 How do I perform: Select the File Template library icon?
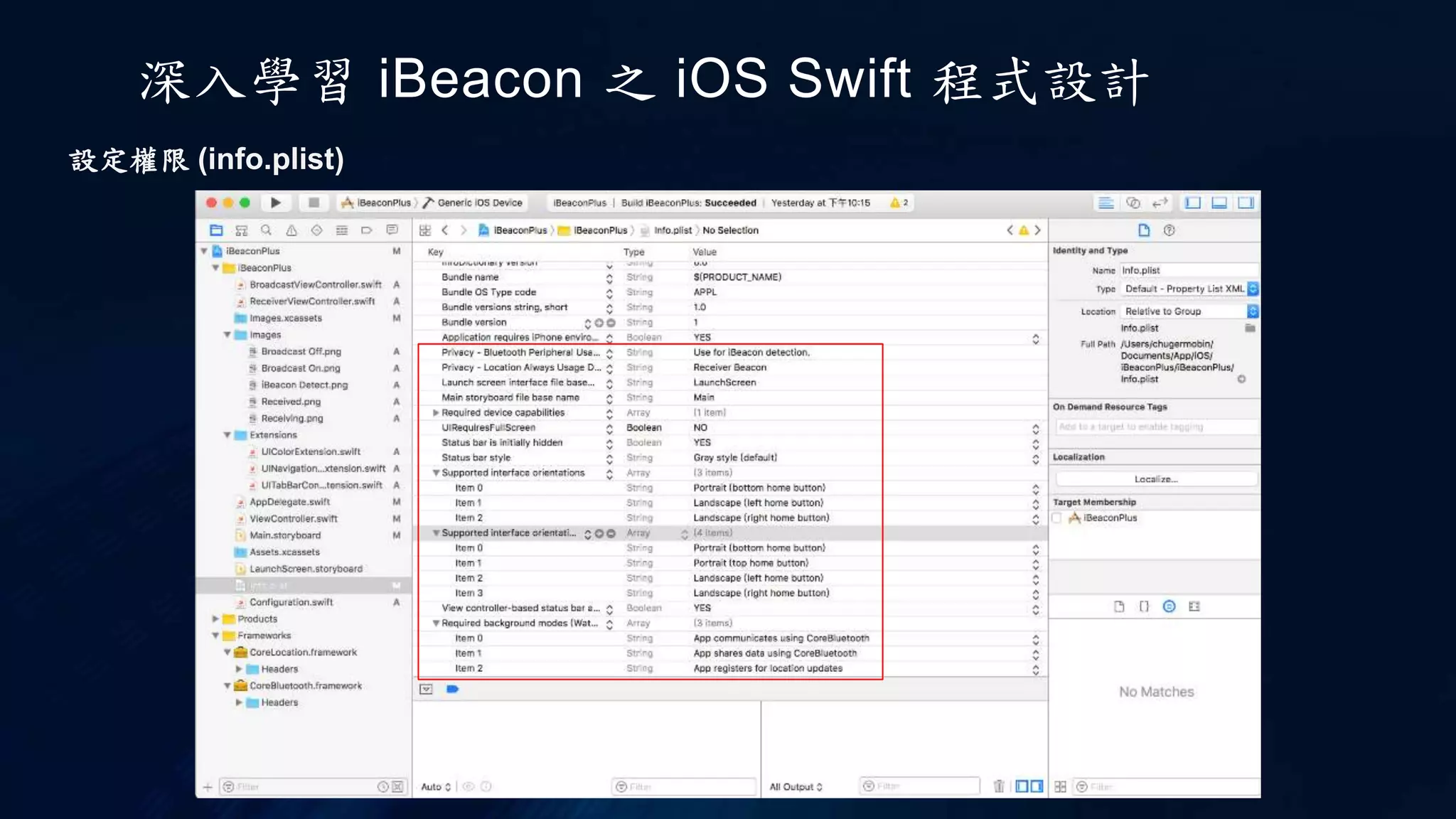(1119, 606)
